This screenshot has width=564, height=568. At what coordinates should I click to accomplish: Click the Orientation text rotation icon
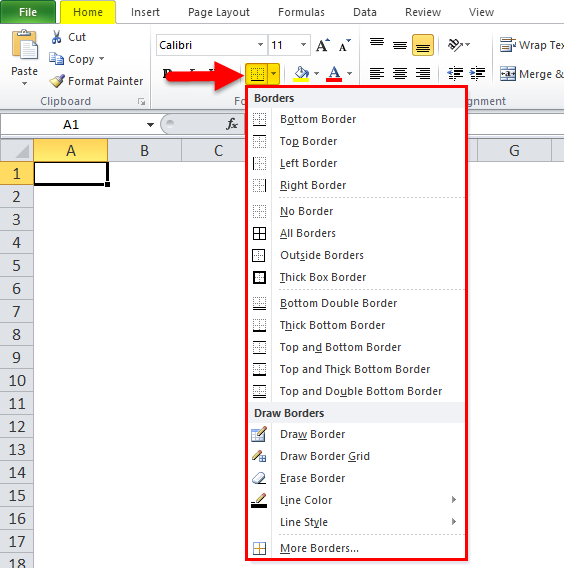coord(455,45)
